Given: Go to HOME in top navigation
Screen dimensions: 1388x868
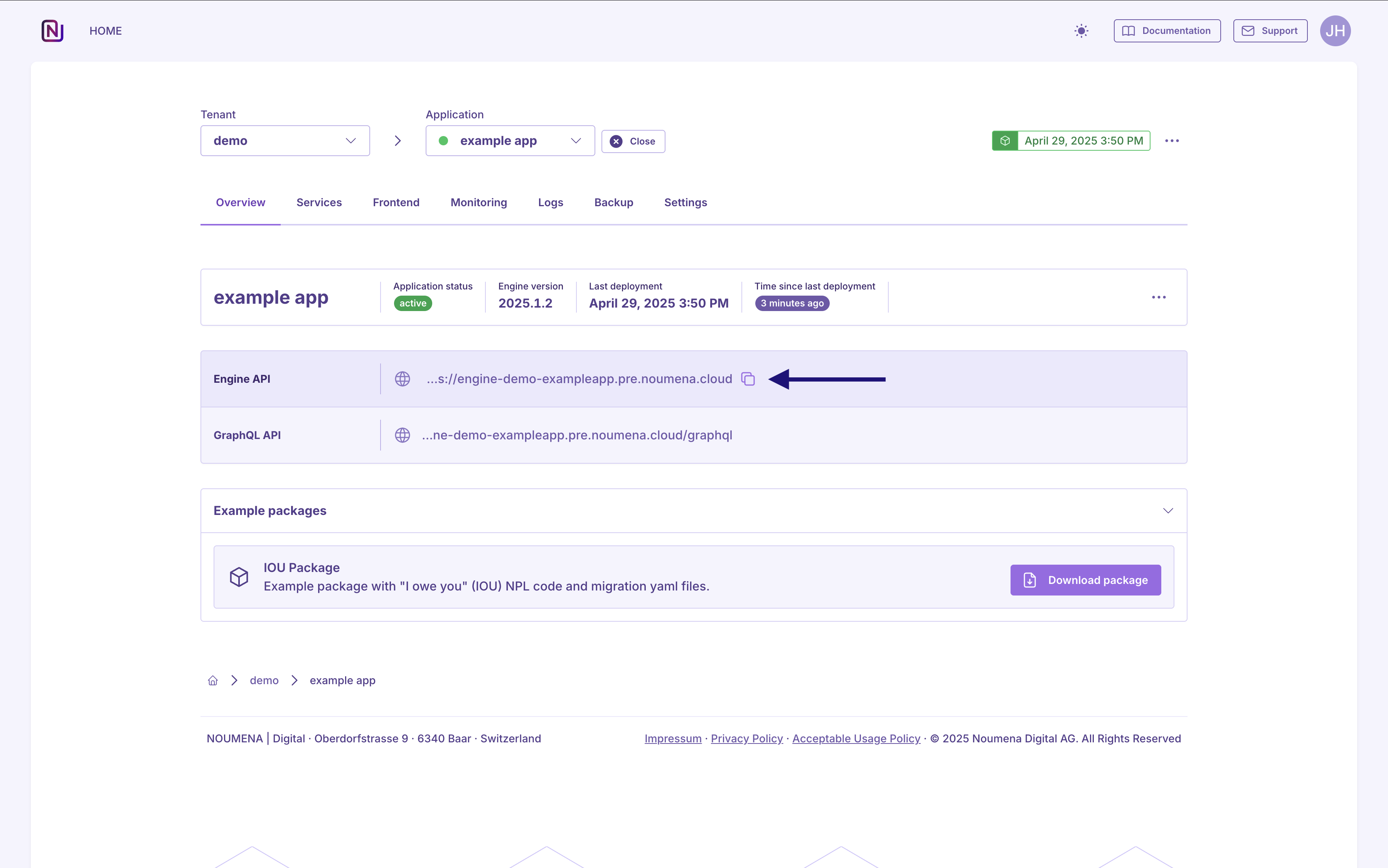Looking at the screenshot, I should [x=106, y=31].
